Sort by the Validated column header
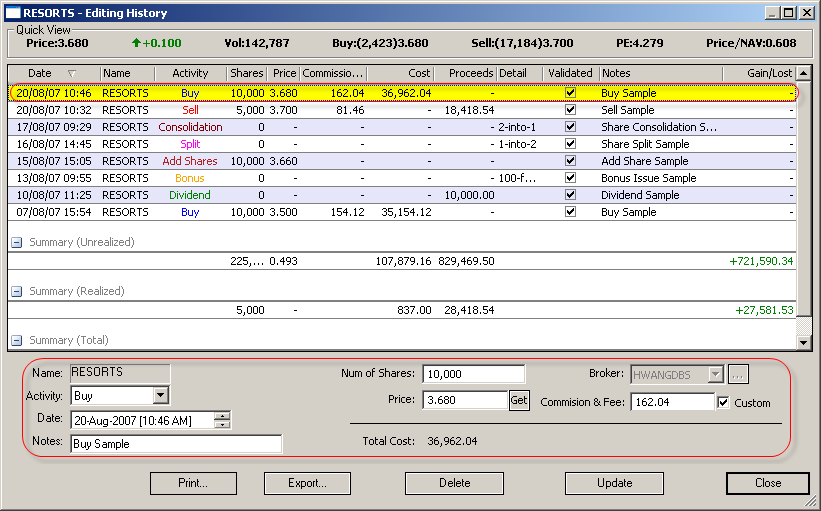821x511 pixels. [571, 73]
